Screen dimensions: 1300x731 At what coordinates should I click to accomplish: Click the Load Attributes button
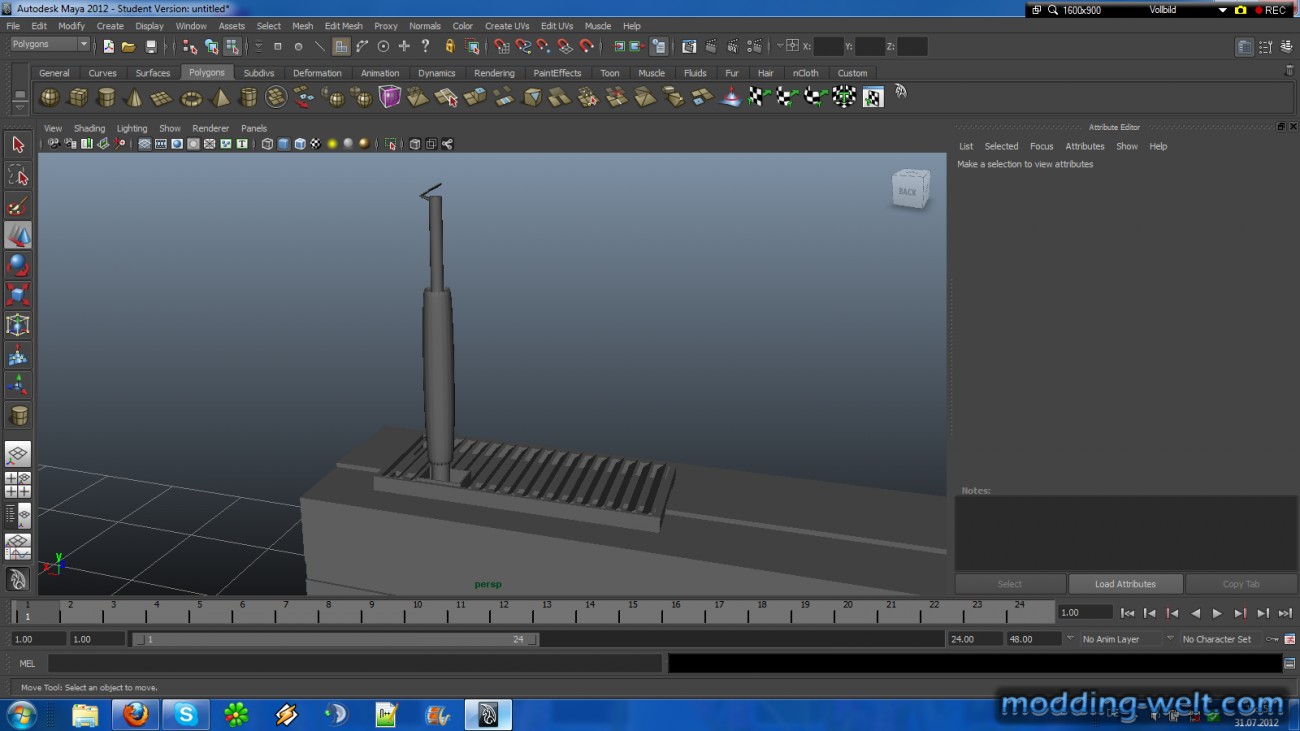point(1125,584)
